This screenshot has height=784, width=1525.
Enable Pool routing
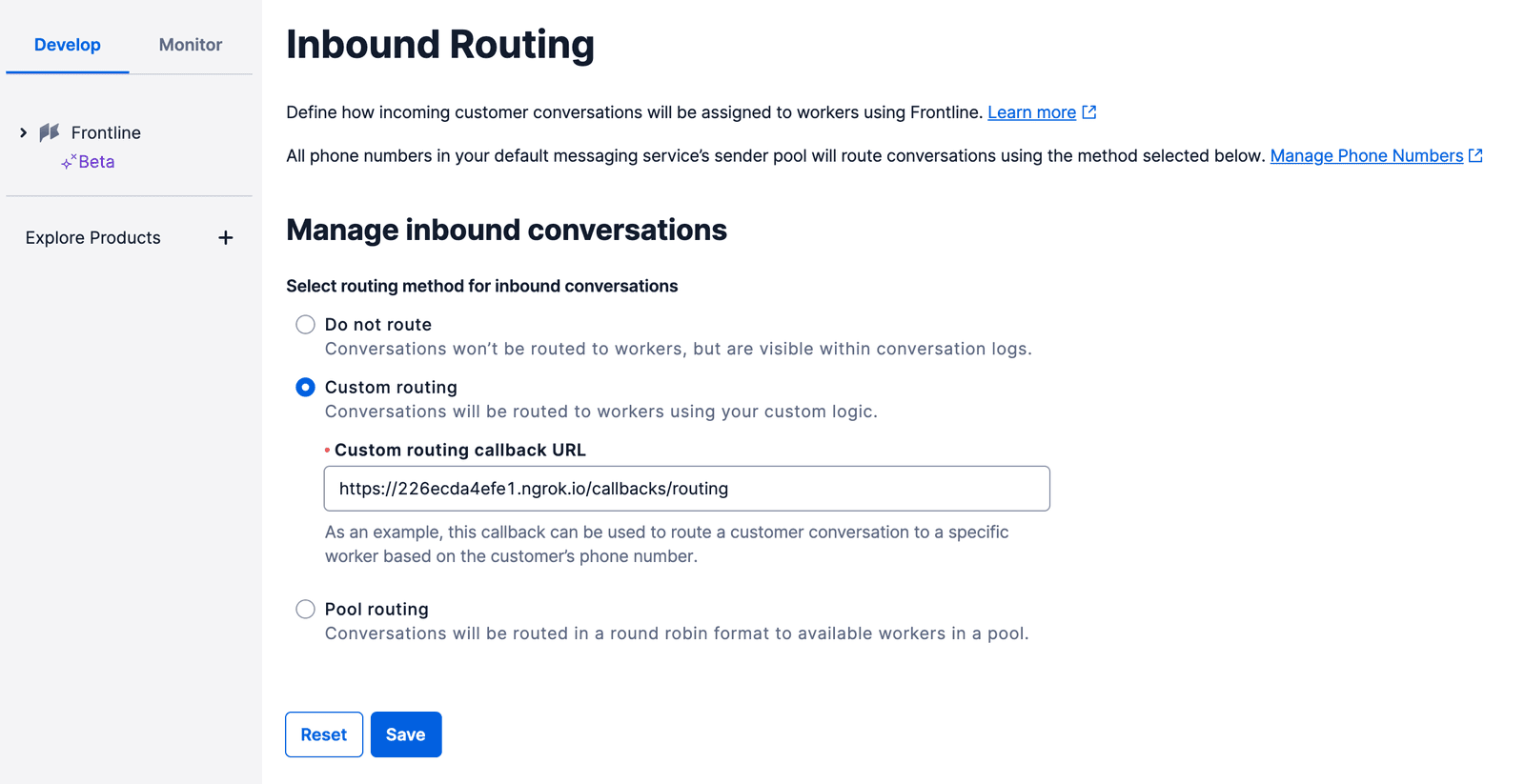[x=305, y=609]
